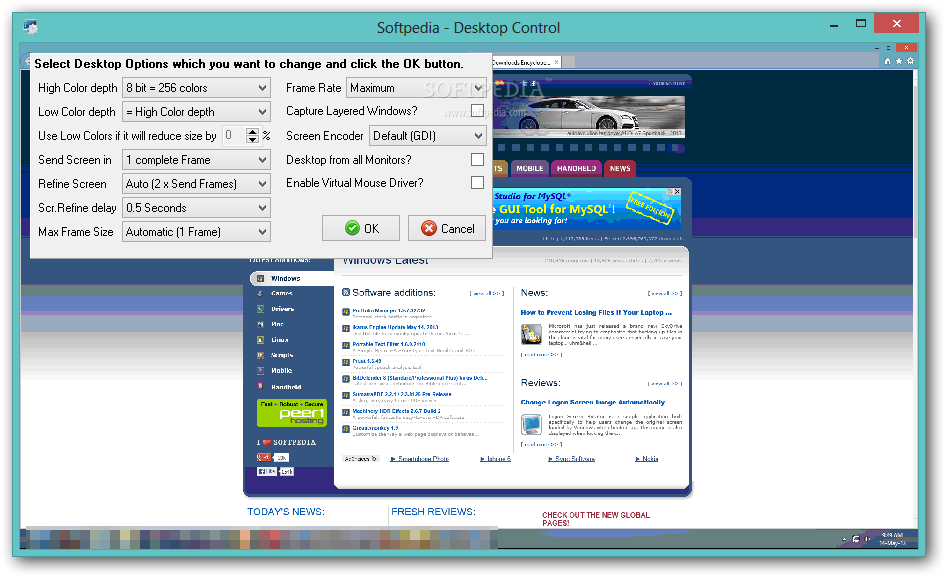Viewport: 946px width, 577px height.
Task: Confirm options with the OK button
Action: [x=361, y=228]
